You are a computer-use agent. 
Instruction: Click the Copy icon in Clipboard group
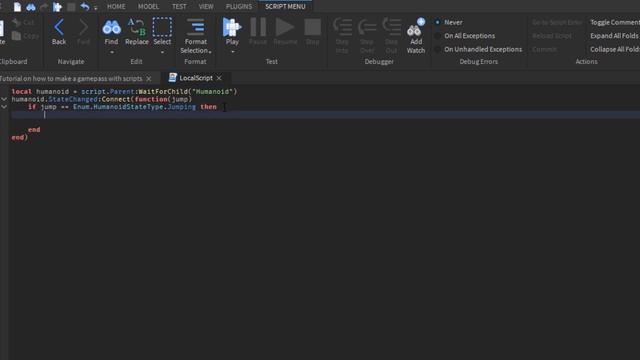coord(16,36)
